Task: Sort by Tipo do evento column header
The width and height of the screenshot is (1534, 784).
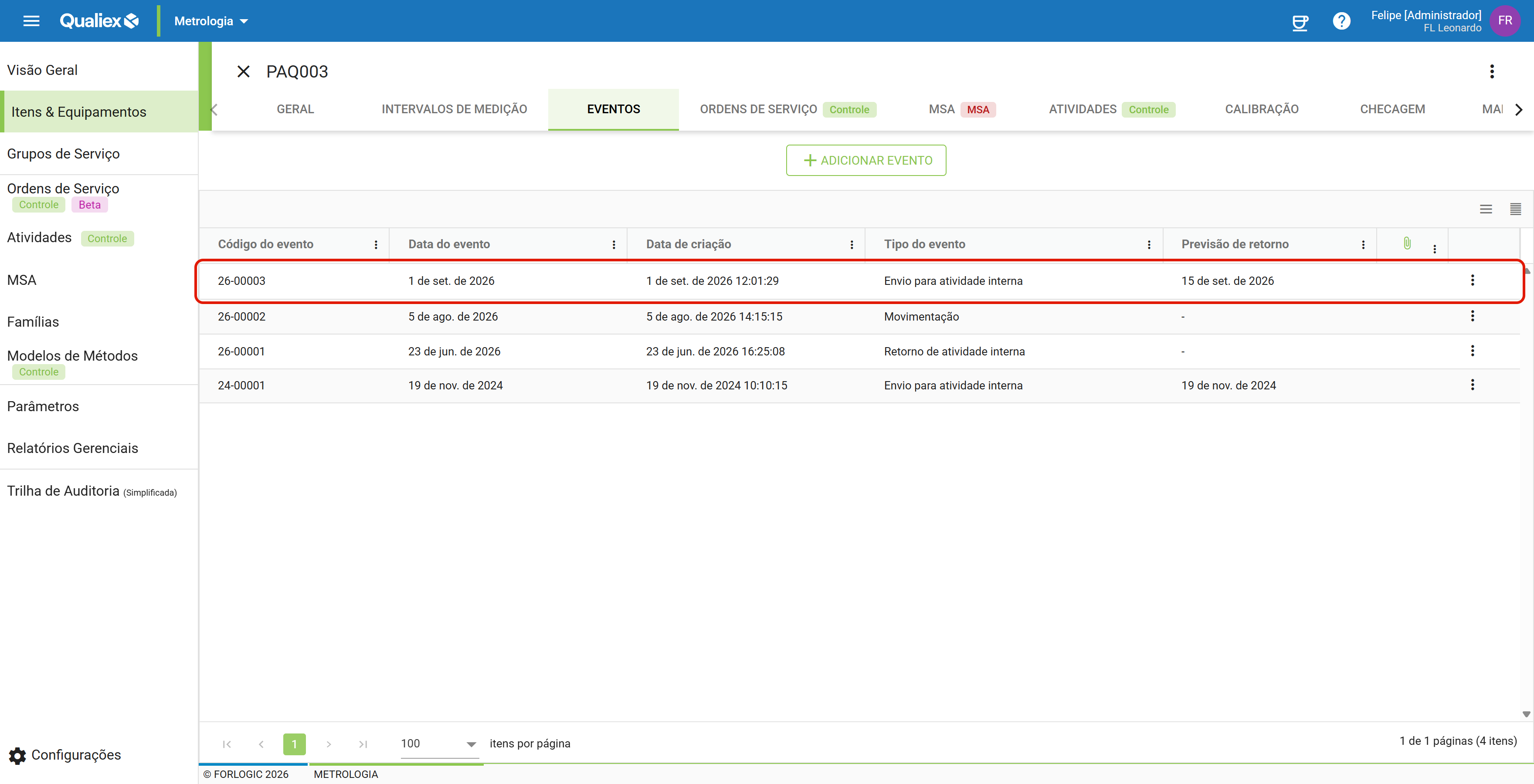Action: (924, 244)
